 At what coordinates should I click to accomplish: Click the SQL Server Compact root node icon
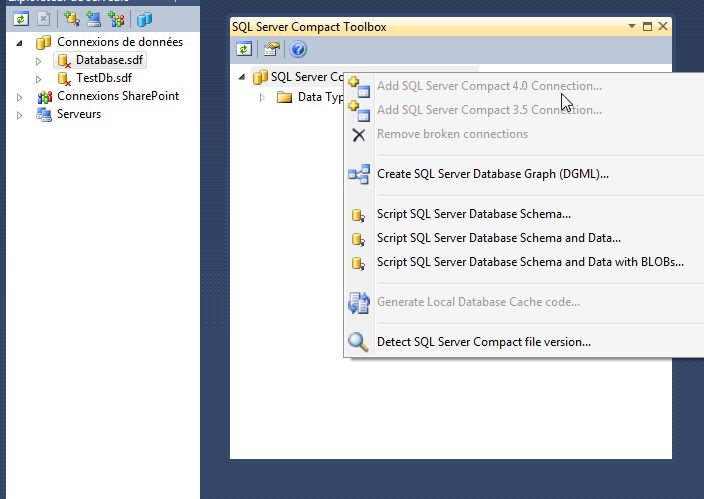(x=260, y=77)
